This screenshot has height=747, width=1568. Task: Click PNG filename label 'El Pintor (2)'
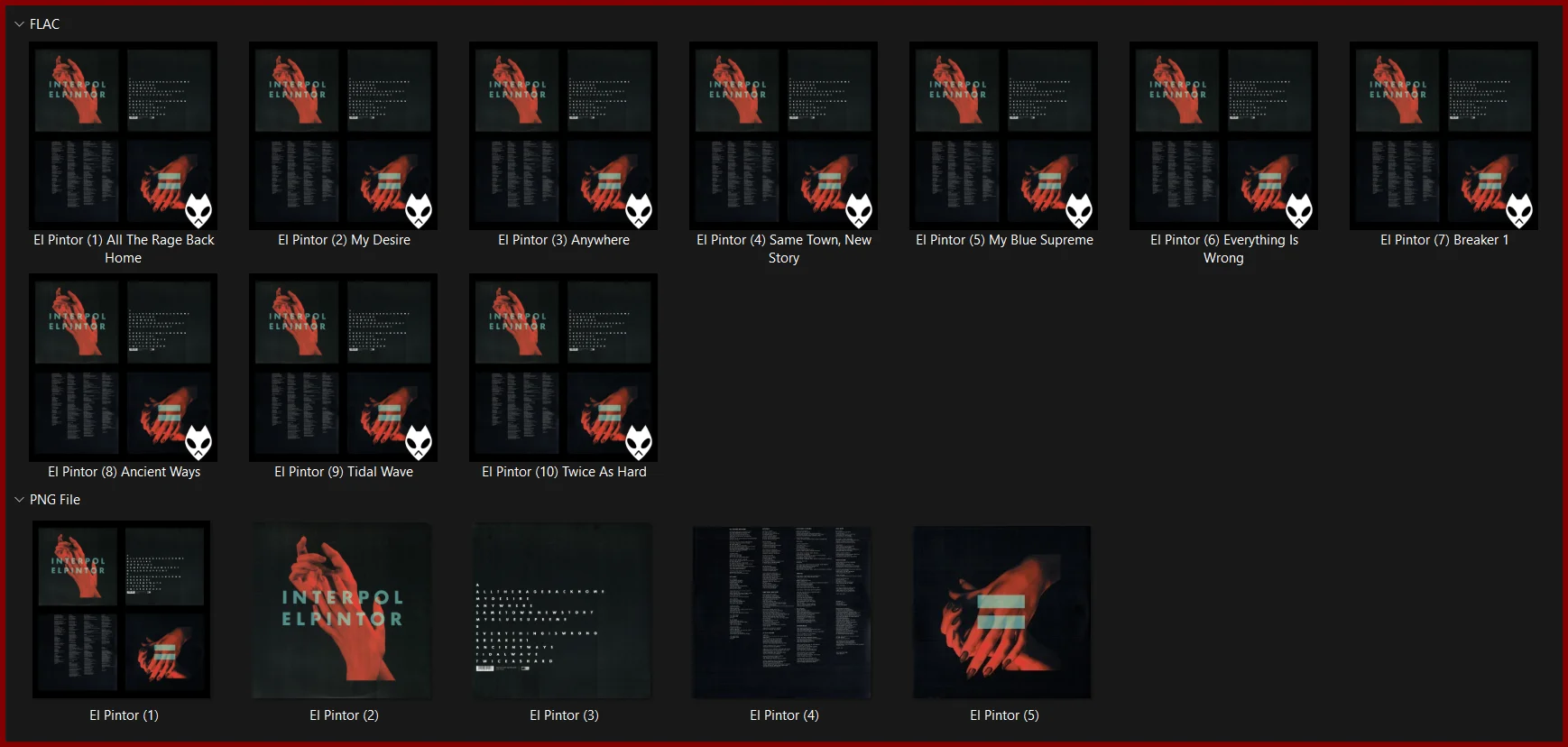[344, 715]
